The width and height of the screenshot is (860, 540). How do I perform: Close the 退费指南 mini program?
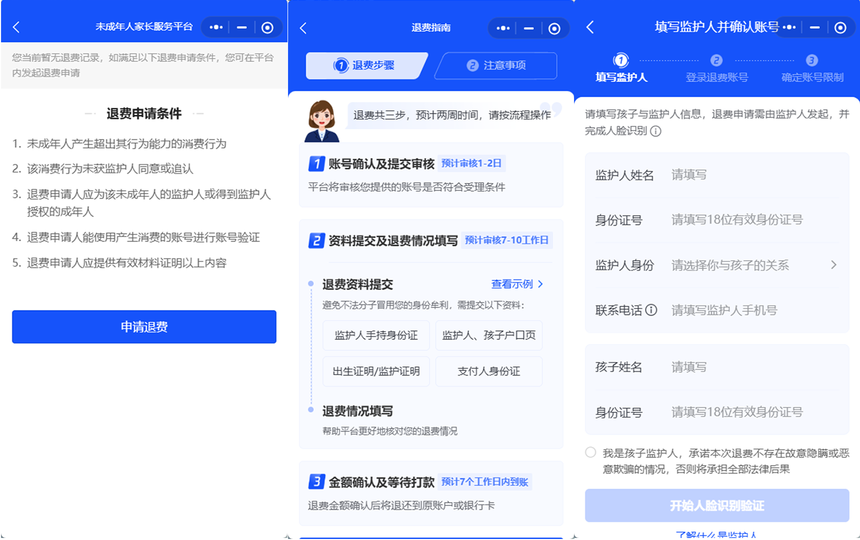[555, 28]
